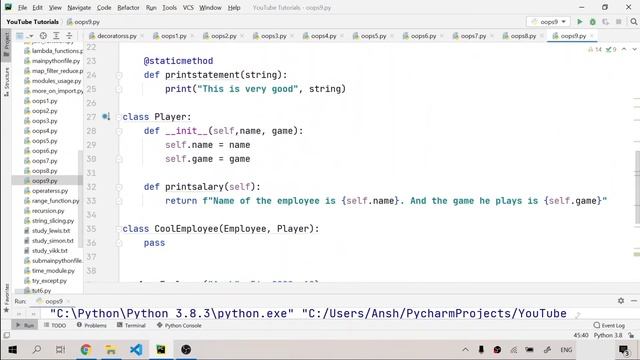
Task: Go to the previous highlighted error arrow
Action: (624, 49)
